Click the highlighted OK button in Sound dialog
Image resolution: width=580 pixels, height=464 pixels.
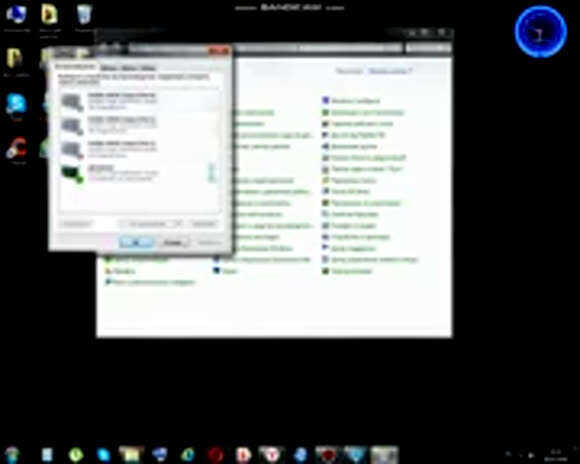(x=136, y=243)
